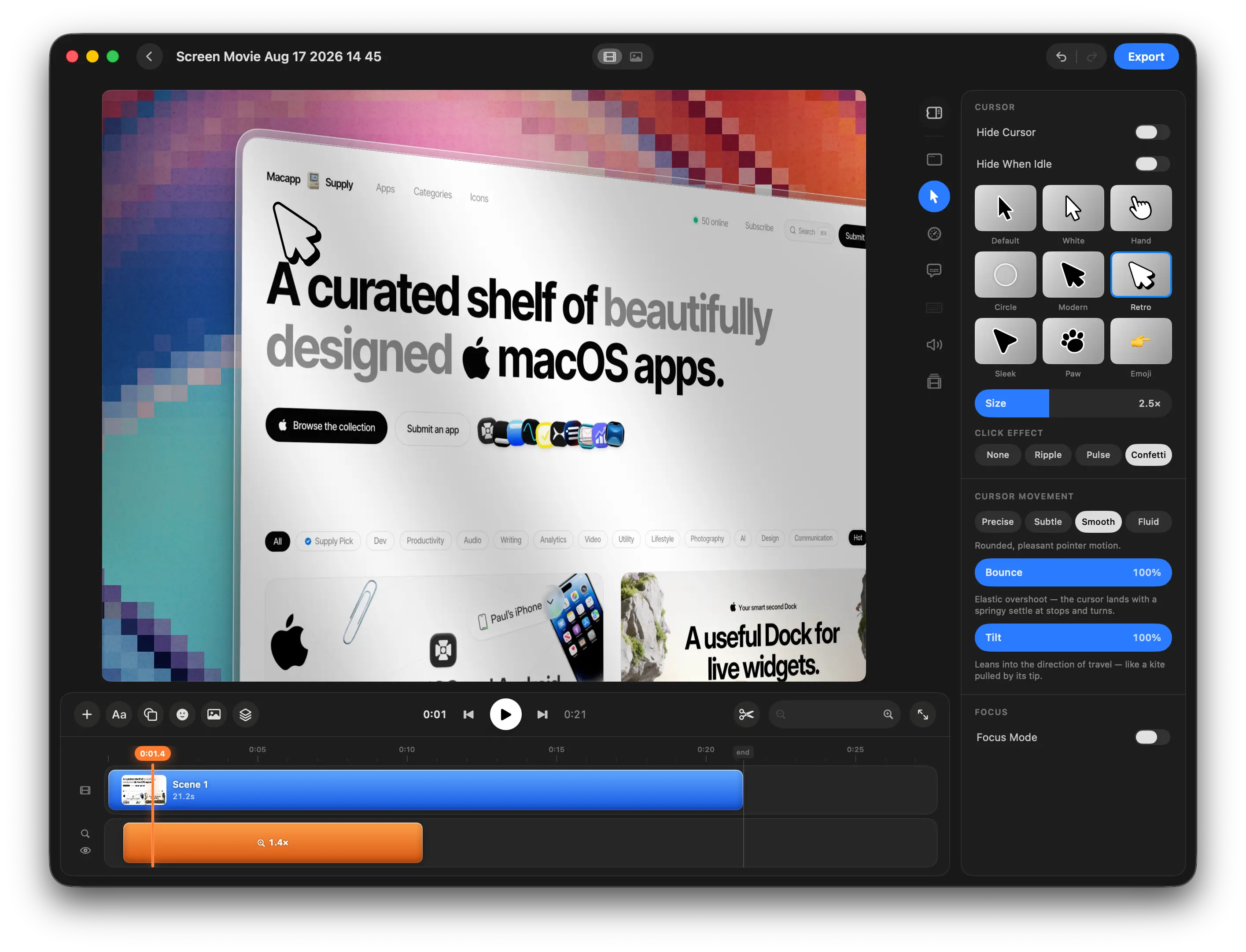Image resolution: width=1246 pixels, height=952 pixels.
Task: Click the zoom track magnifier icon
Action: (x=85, y=834)
